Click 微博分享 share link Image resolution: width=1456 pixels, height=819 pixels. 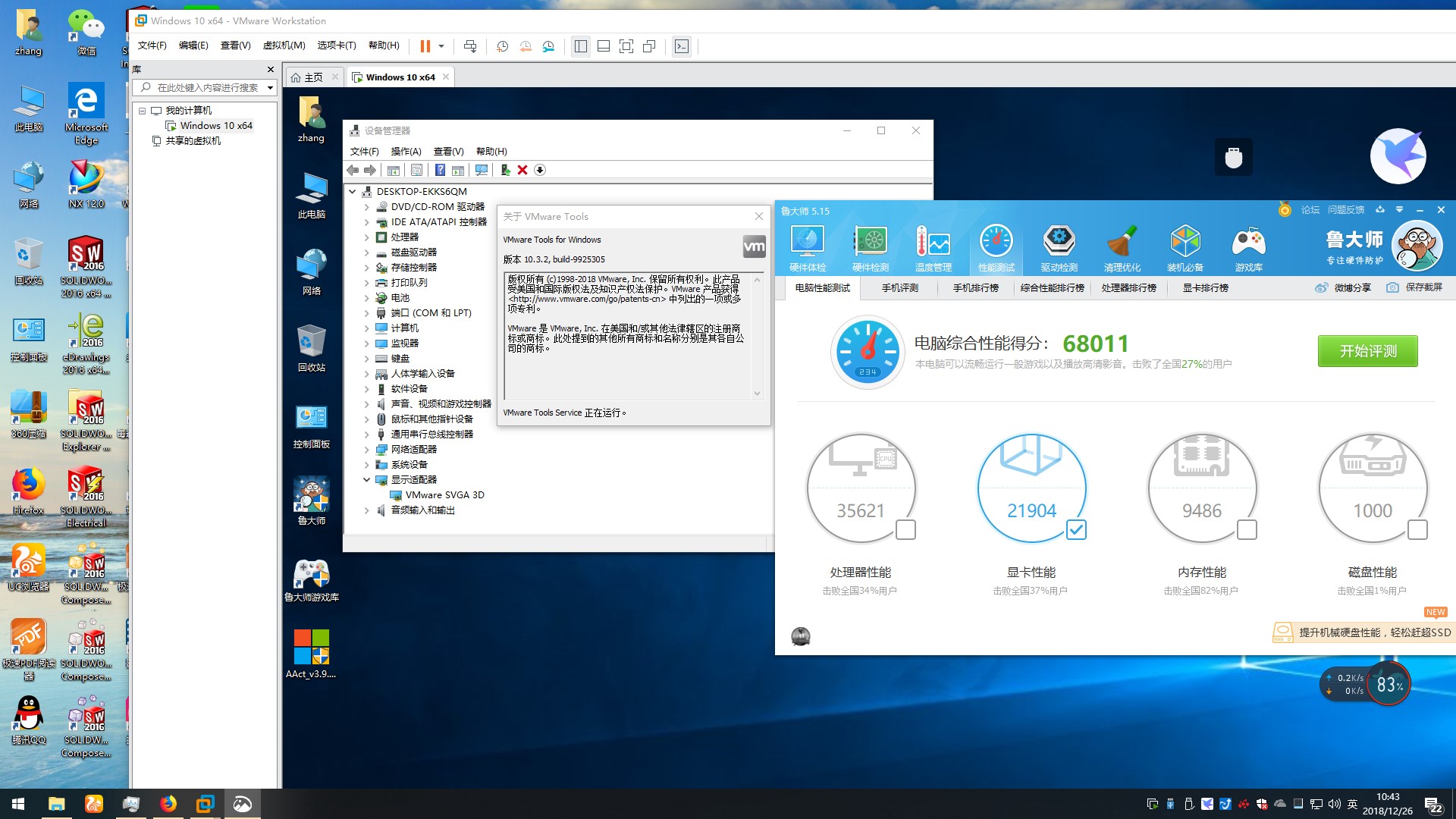point(1342,288)
